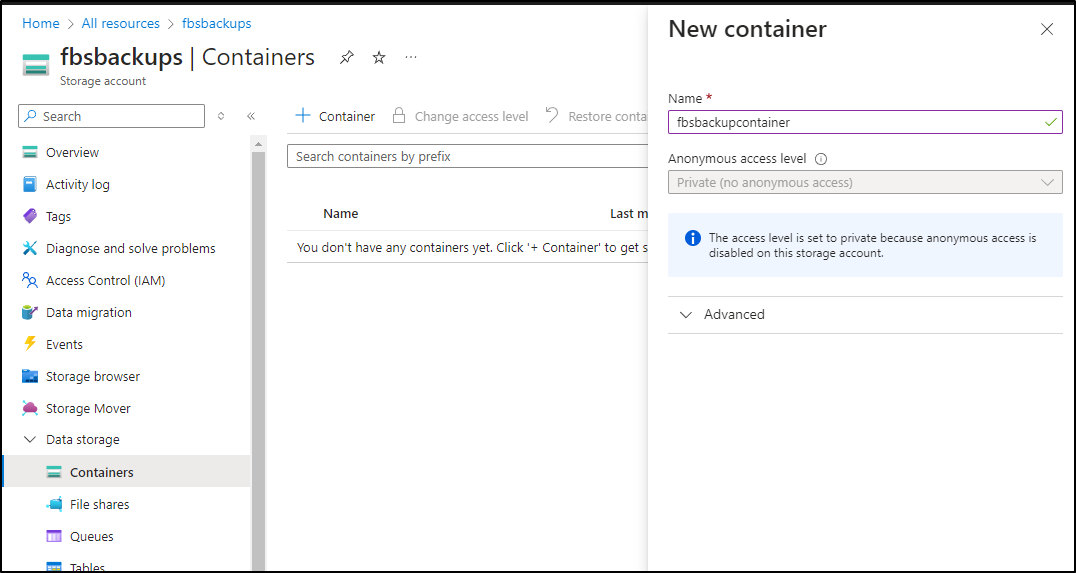Open Events in the sidebar

[64, 344]
